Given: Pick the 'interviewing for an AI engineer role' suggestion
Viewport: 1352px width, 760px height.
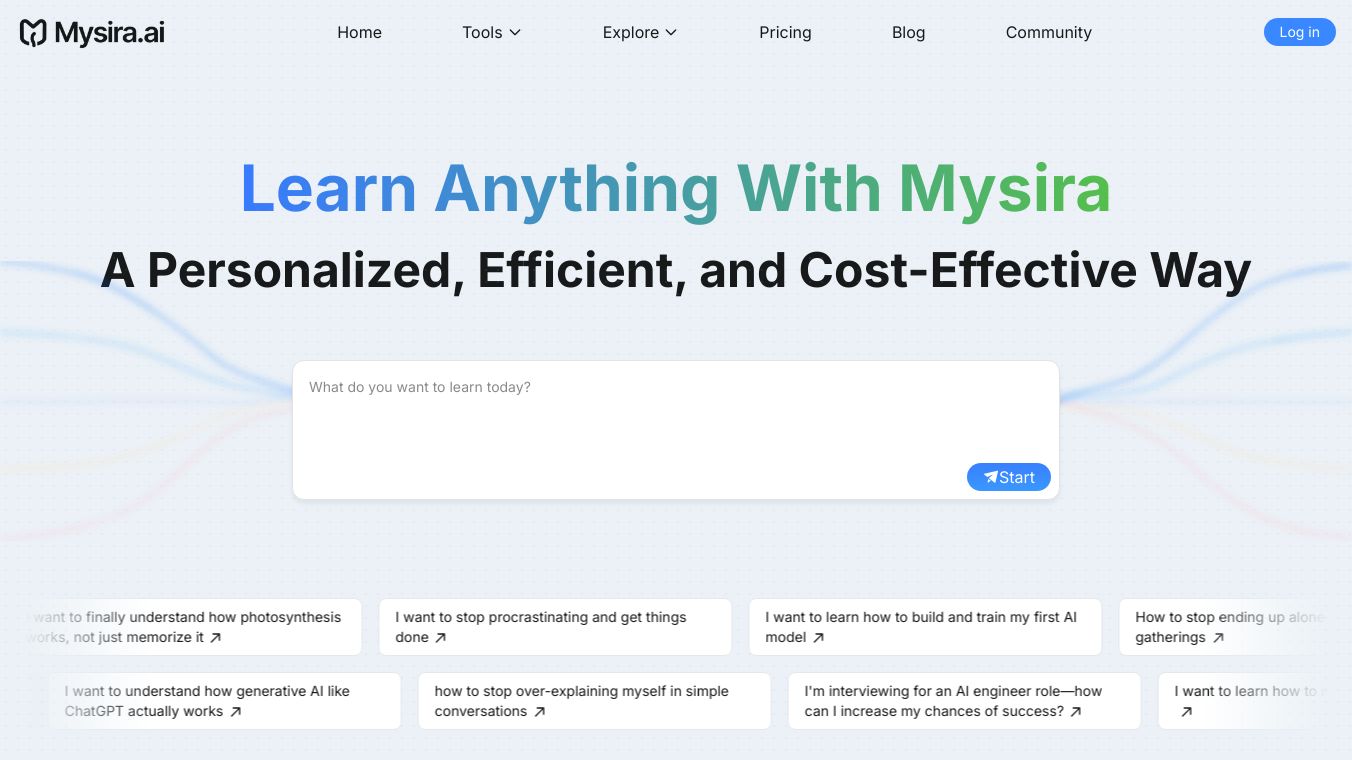Looking at the screenshot, I should tap(964, 701).
